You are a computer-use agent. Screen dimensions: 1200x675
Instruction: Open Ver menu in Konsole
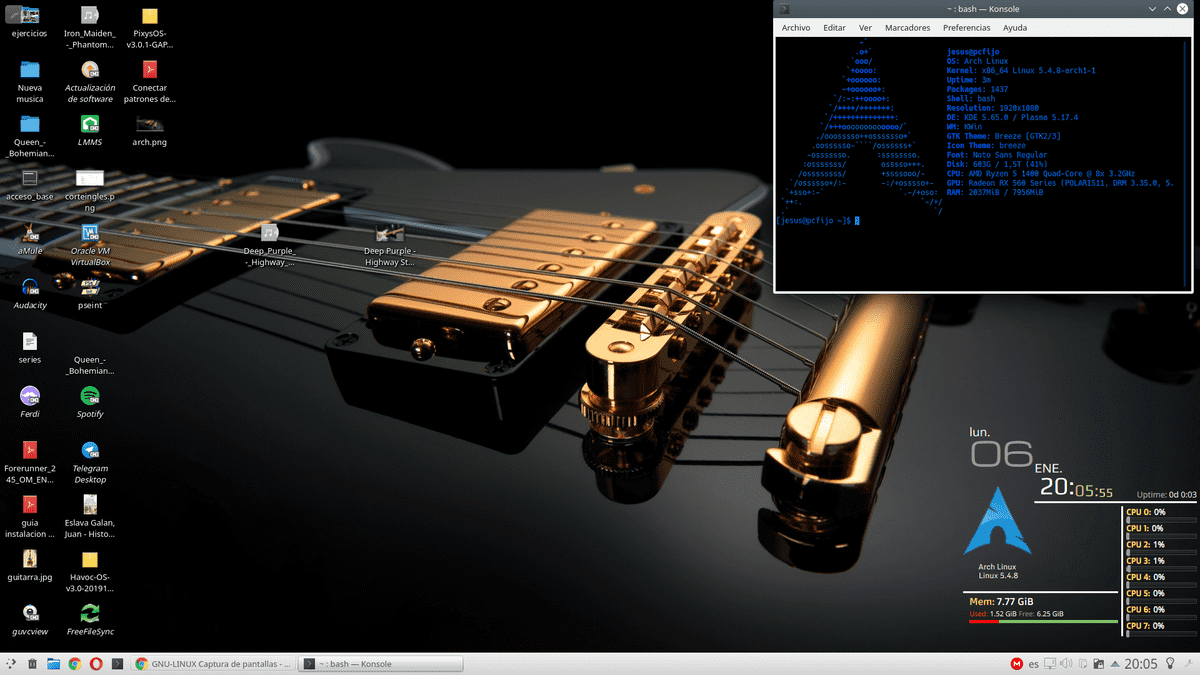point(865,28)
